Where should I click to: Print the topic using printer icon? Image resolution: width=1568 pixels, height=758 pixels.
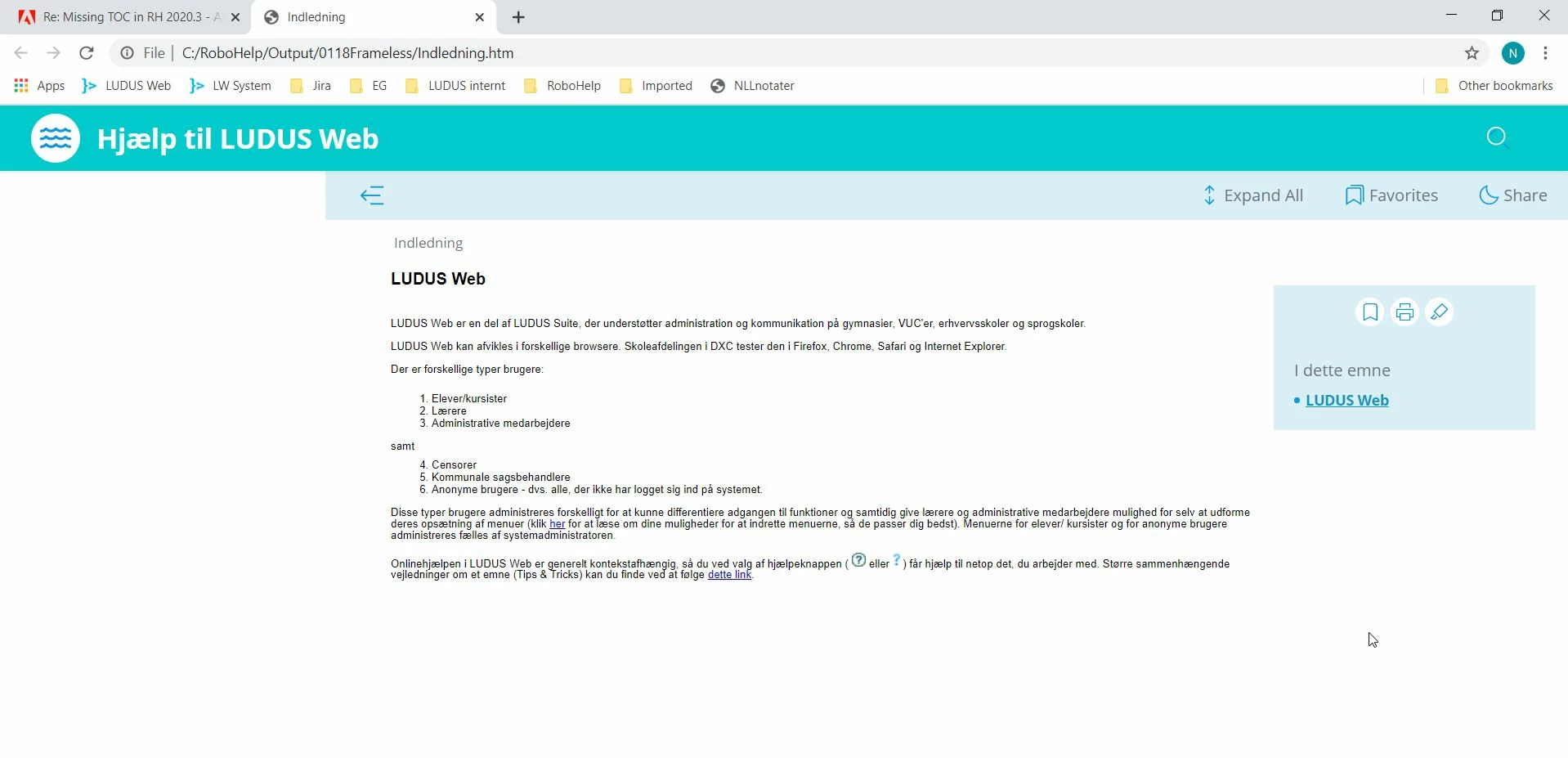1404,312
